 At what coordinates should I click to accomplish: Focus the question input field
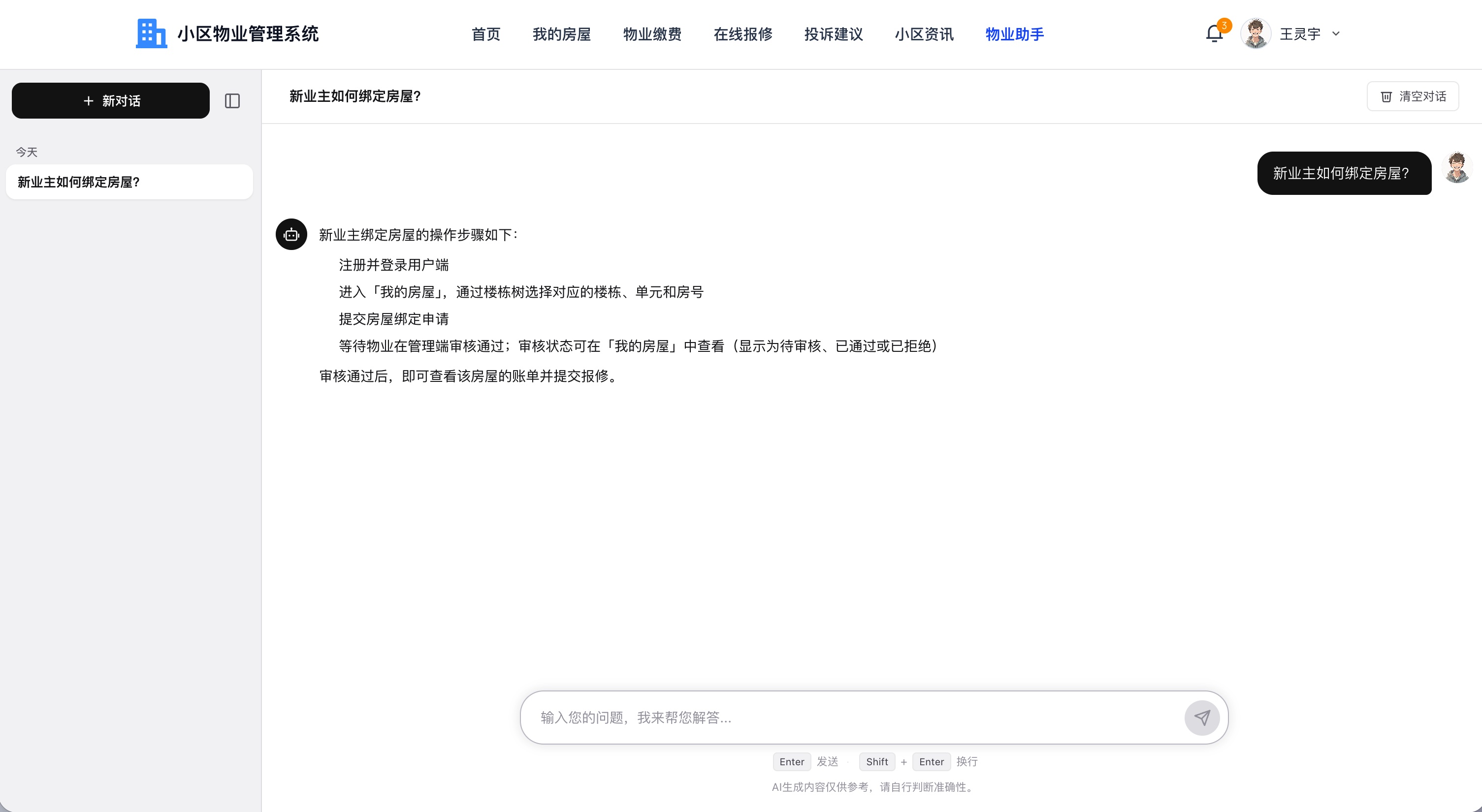tap(857, 717)
